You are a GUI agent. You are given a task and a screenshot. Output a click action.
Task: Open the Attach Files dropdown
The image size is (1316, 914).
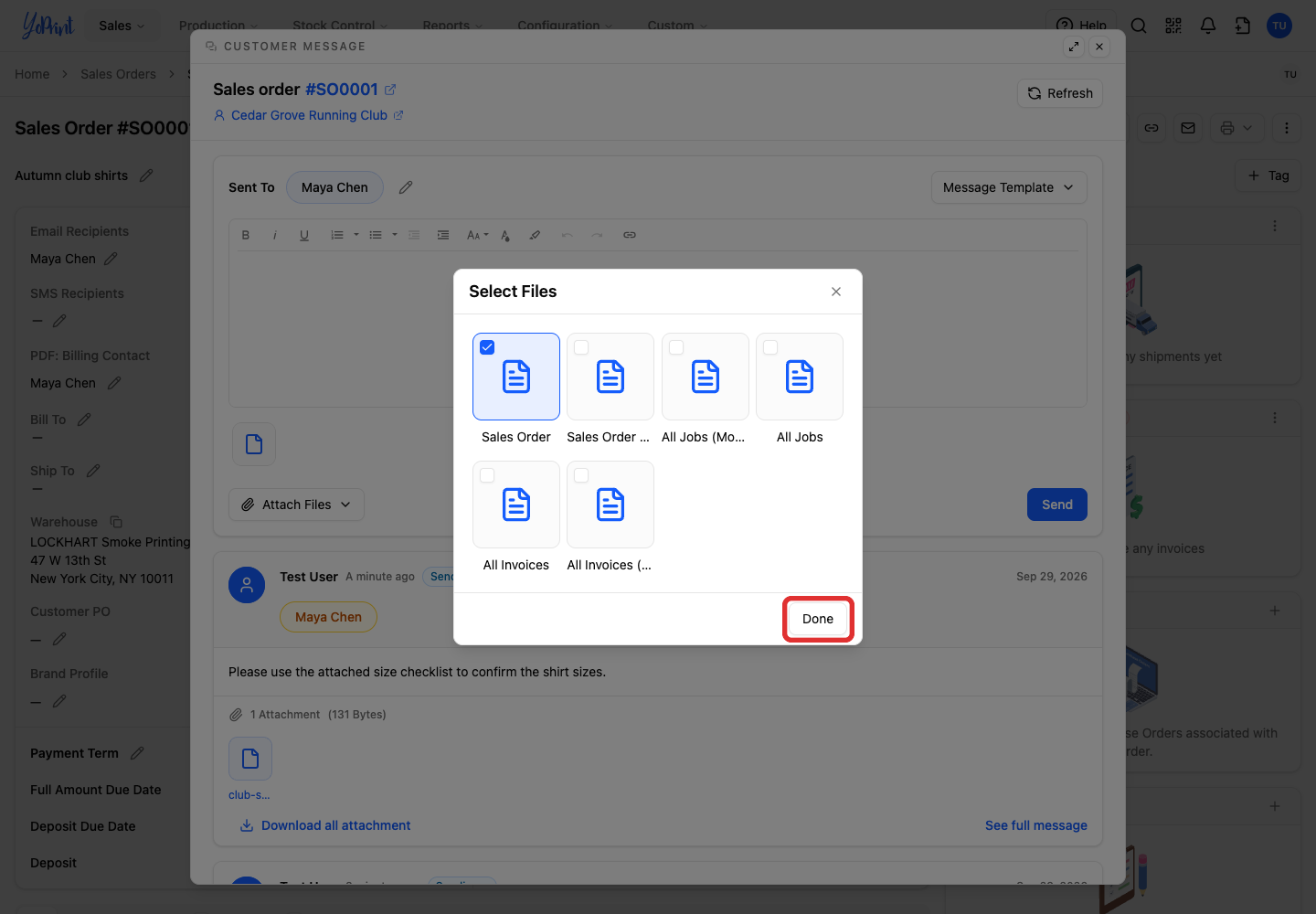pyautogui.click(x=296, y=505)
